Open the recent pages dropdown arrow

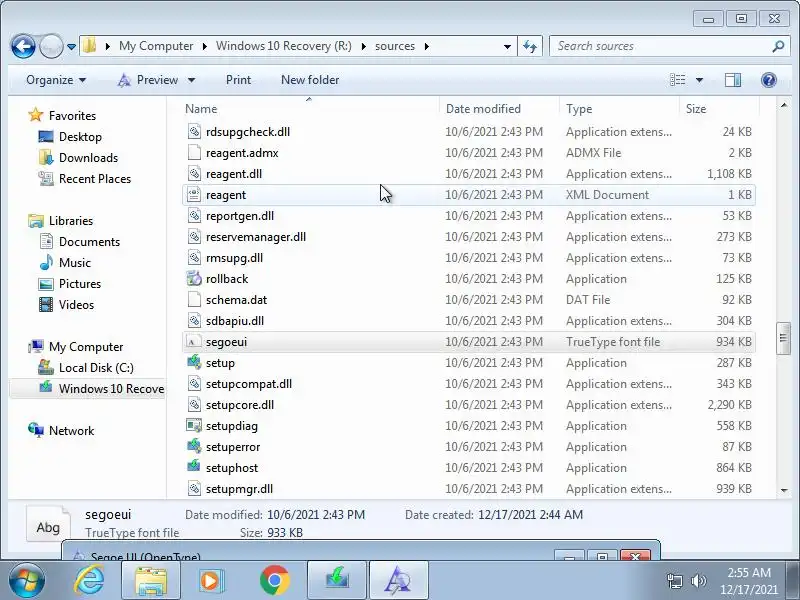[71, 46]
